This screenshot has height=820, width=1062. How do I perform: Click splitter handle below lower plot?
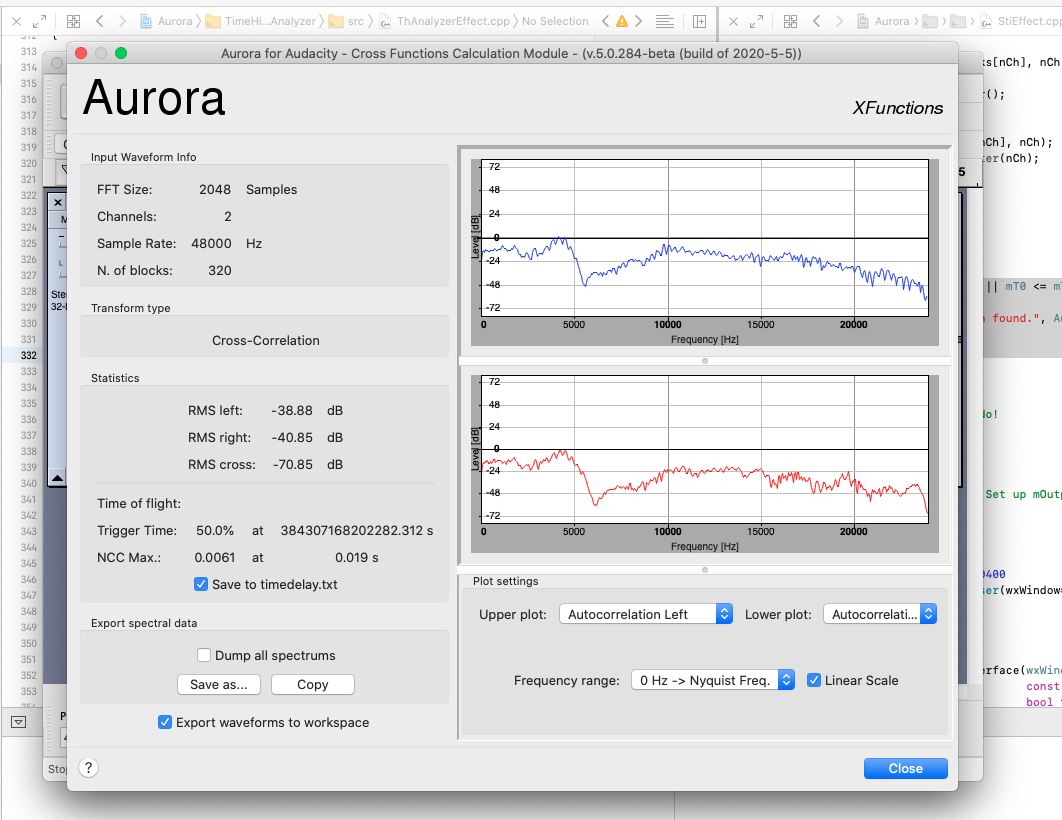pos(705,570)
